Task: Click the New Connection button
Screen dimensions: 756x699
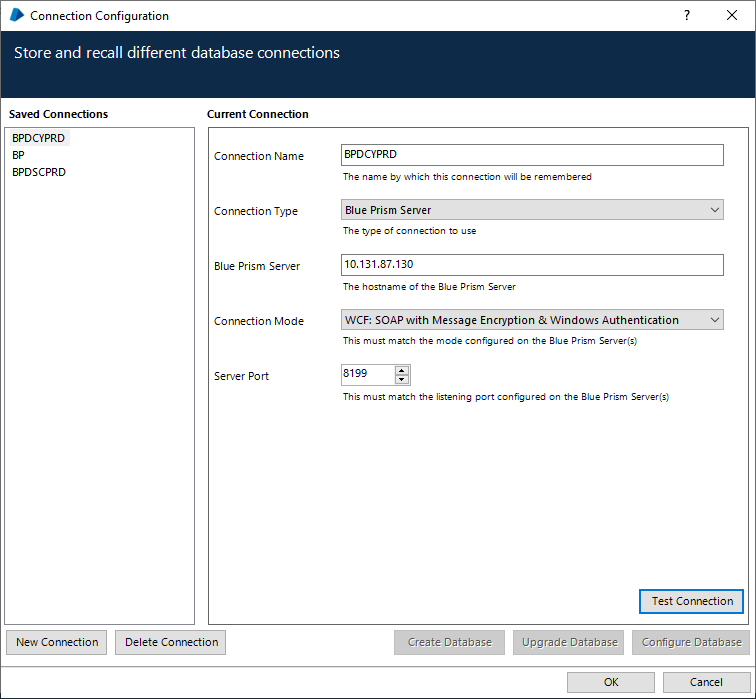Action: point(57,642)
